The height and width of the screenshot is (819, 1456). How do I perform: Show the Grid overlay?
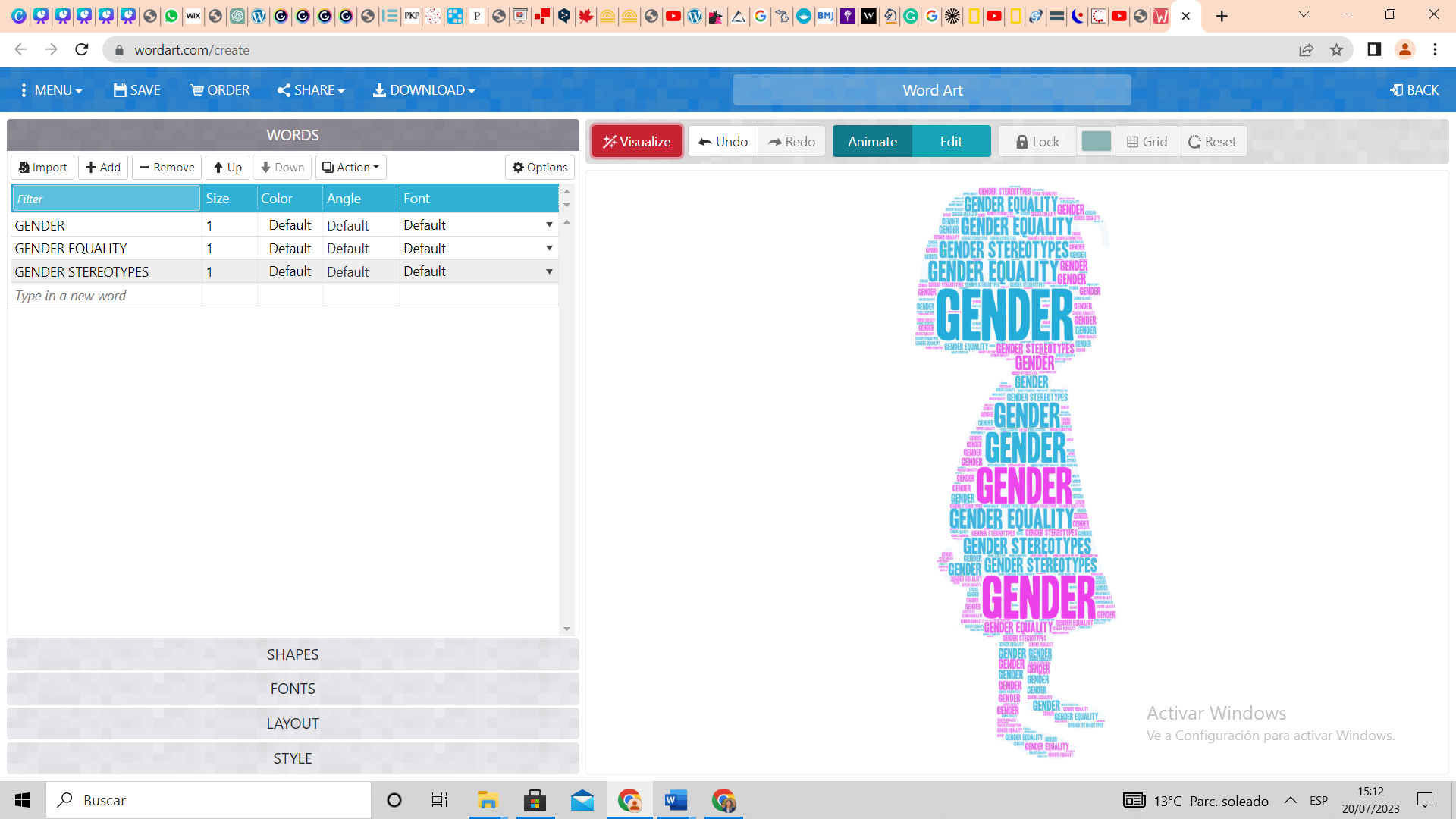[x=1146, y=141]
